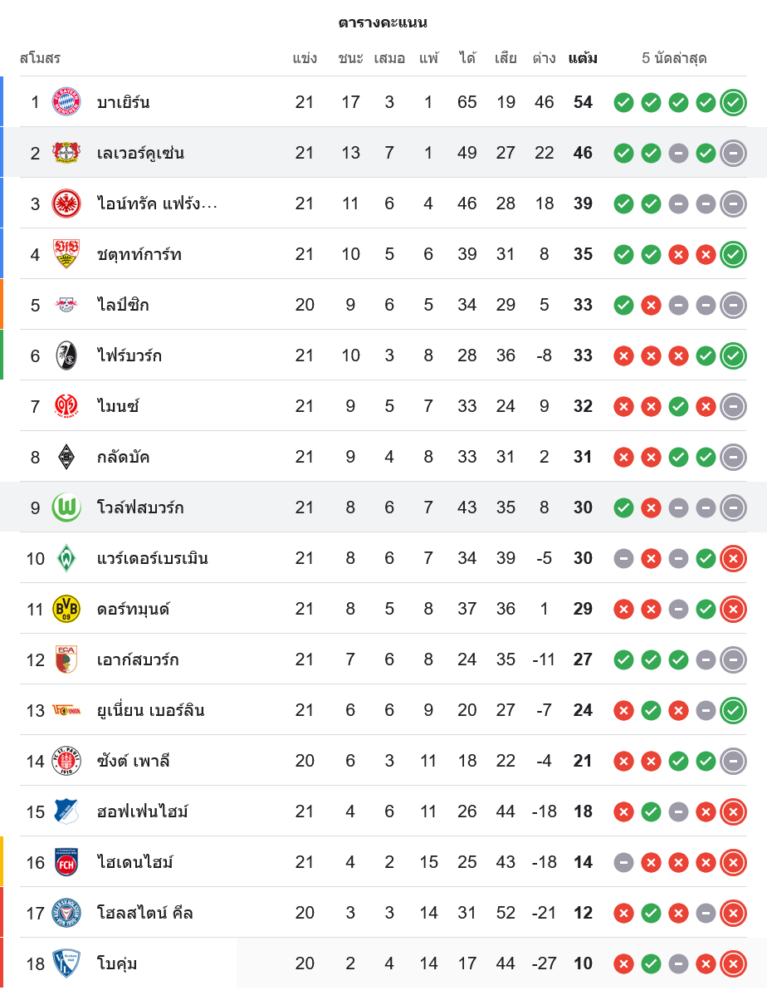The image size is (767, 1000).
Task: Click Leverkusen's most recent draw indicator
Action: (733, 153)
